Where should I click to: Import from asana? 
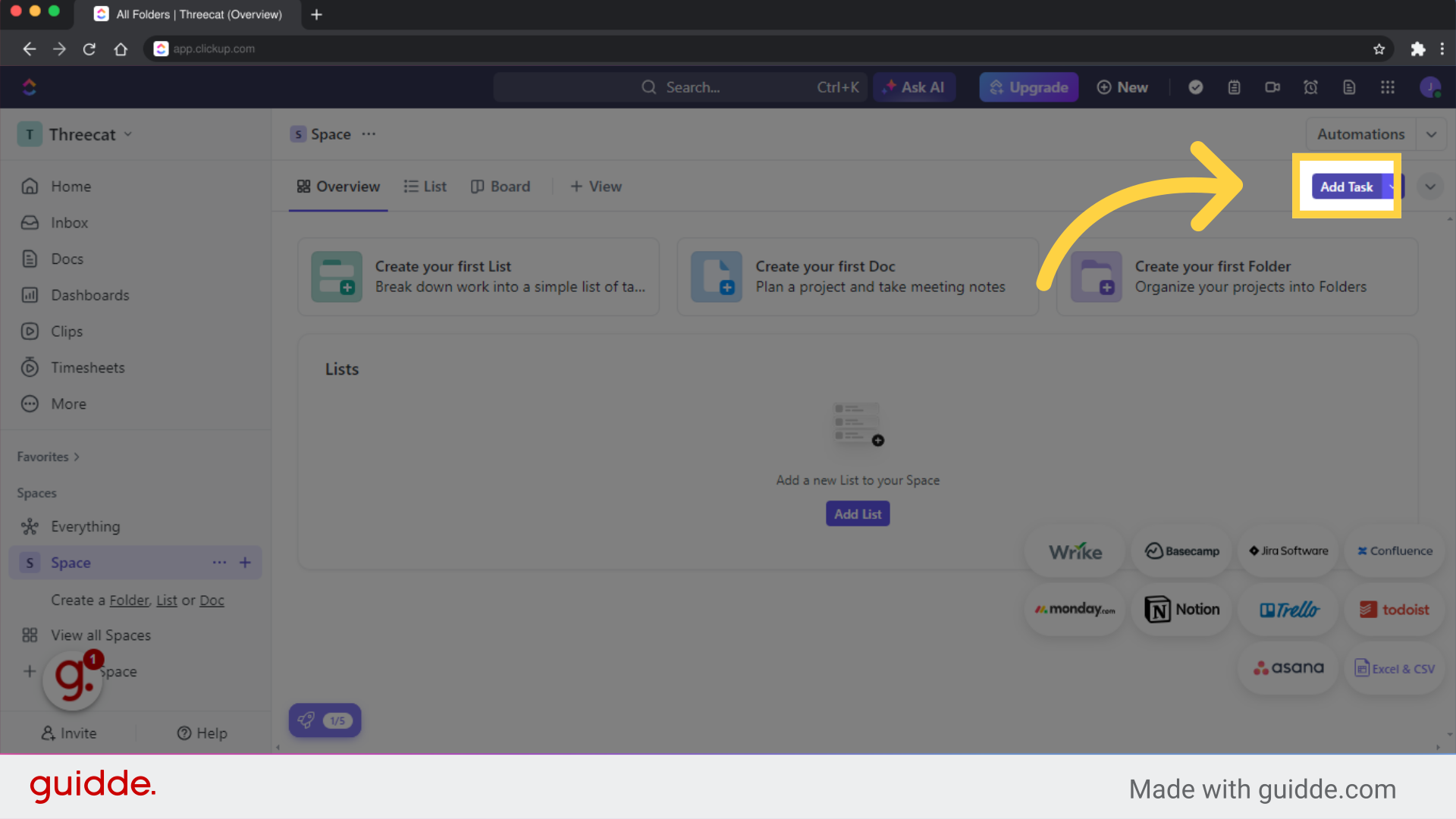pos(1288,668)
